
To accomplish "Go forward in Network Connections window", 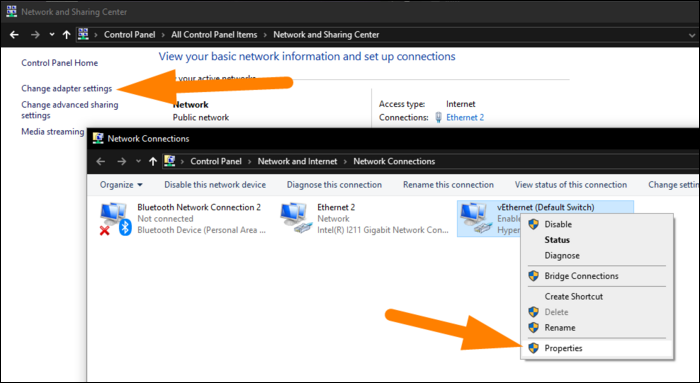I will [x=121, y=162].
